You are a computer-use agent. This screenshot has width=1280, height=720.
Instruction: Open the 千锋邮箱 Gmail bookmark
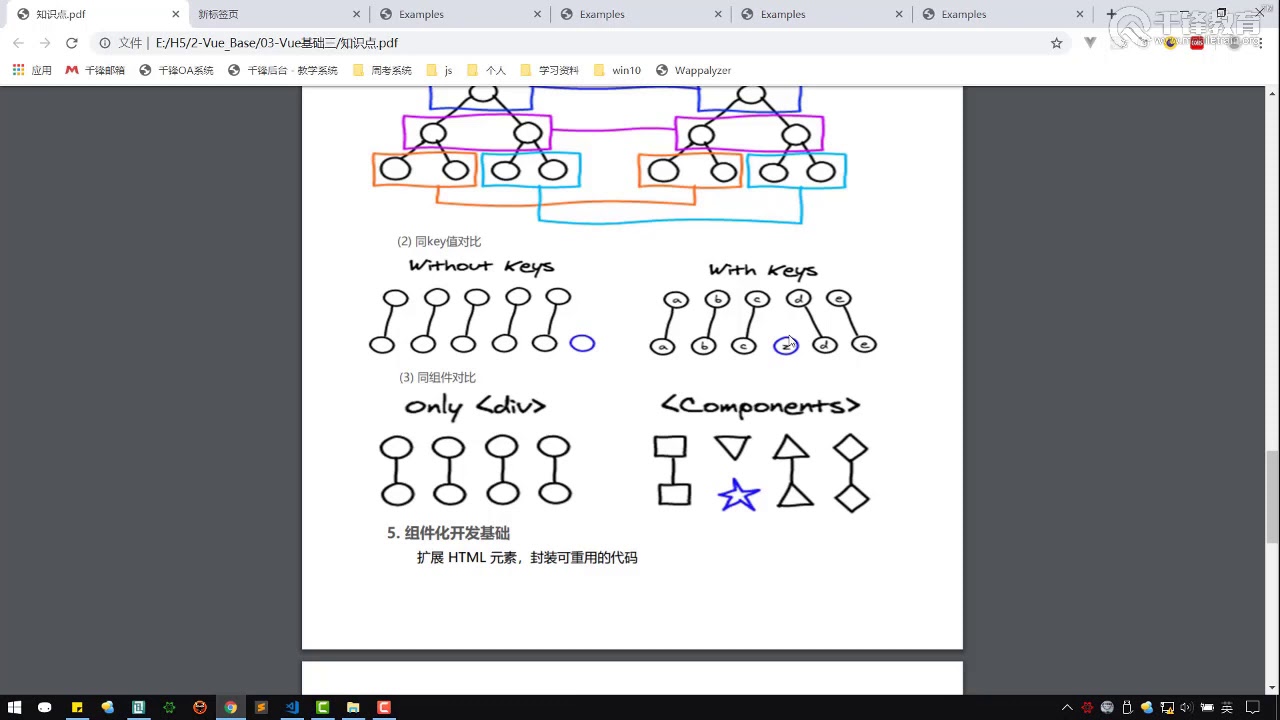pos(95,70)
